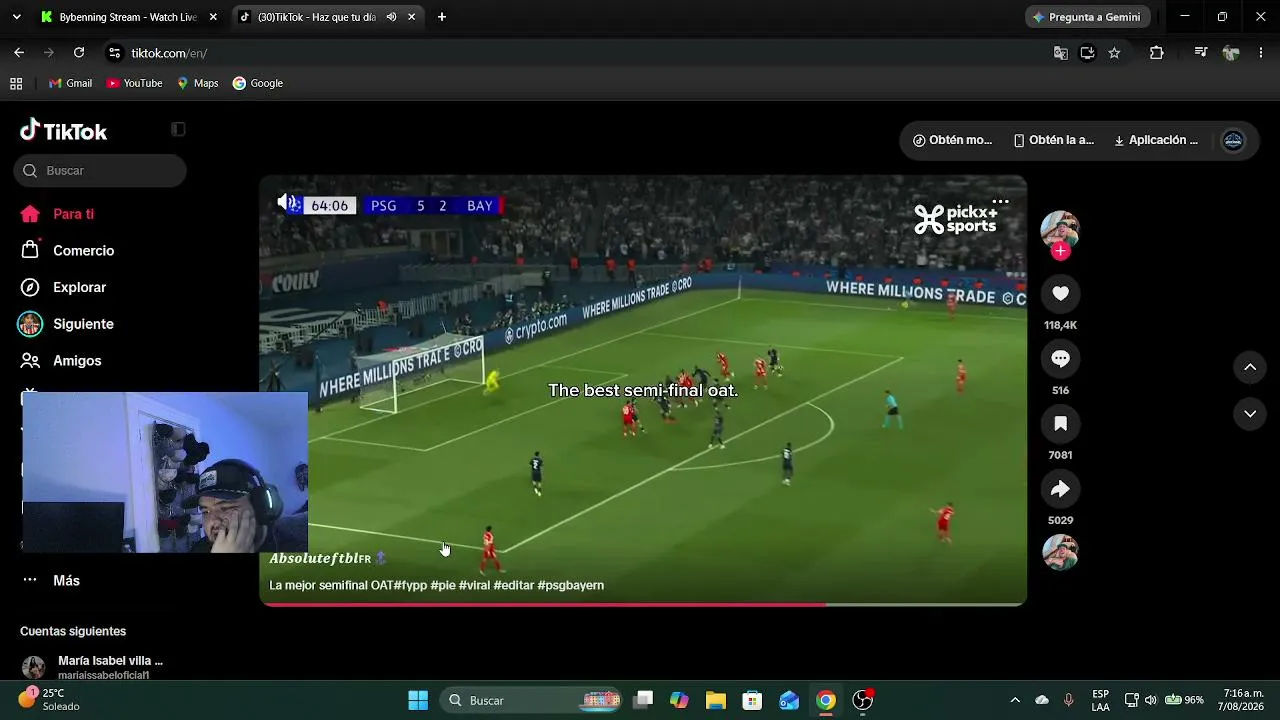Screen dimensions: 1280x720
Task: Collapse the TikTok sidebar panel
Action: [178, 129]
